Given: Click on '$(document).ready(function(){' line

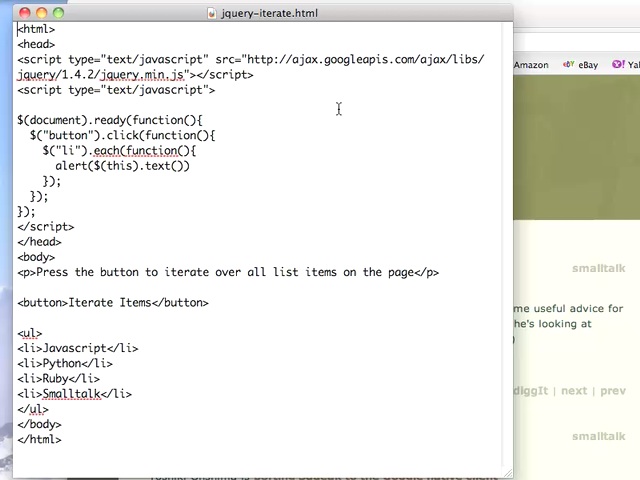Looking at the screenshot, I should [110, 120].
